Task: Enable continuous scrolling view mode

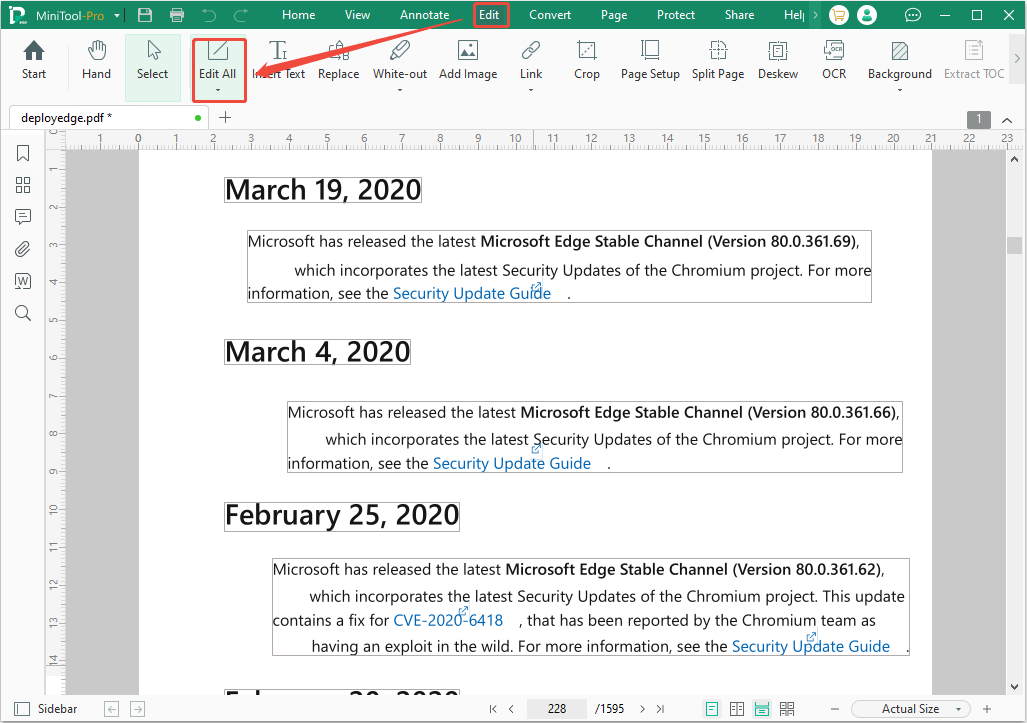Action: point(762,709)
